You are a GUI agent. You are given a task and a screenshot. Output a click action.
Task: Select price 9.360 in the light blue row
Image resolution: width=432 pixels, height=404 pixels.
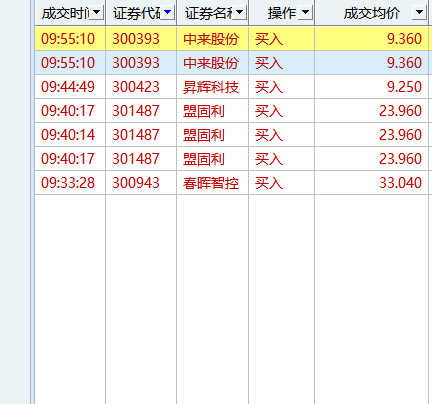[404, 63]
